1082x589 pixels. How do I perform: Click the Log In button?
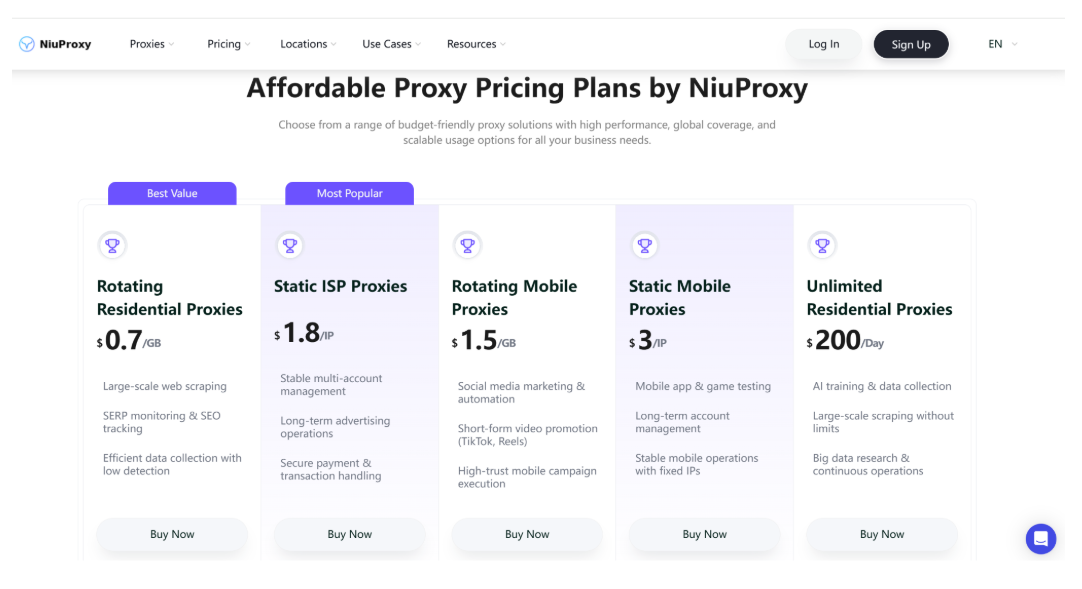click(824, 44)
